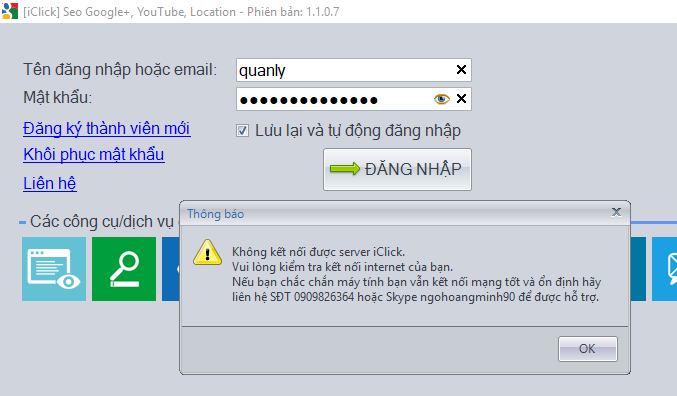Click OK in the Thông báo dialog
The height and width of the screenshot is (396, 677).
point(588,348)
